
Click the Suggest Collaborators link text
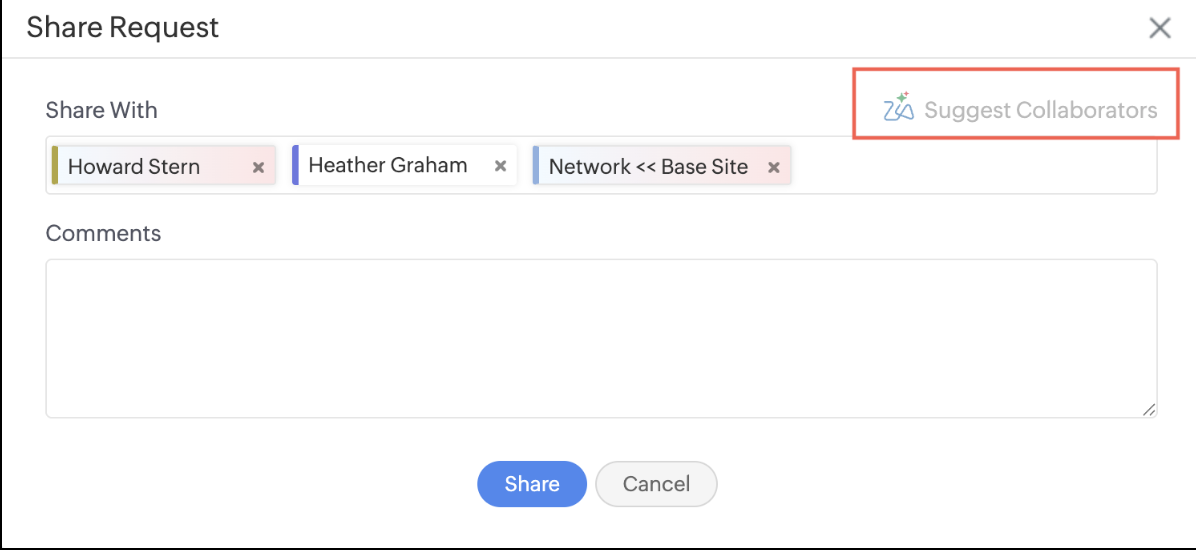point(1040,110)
